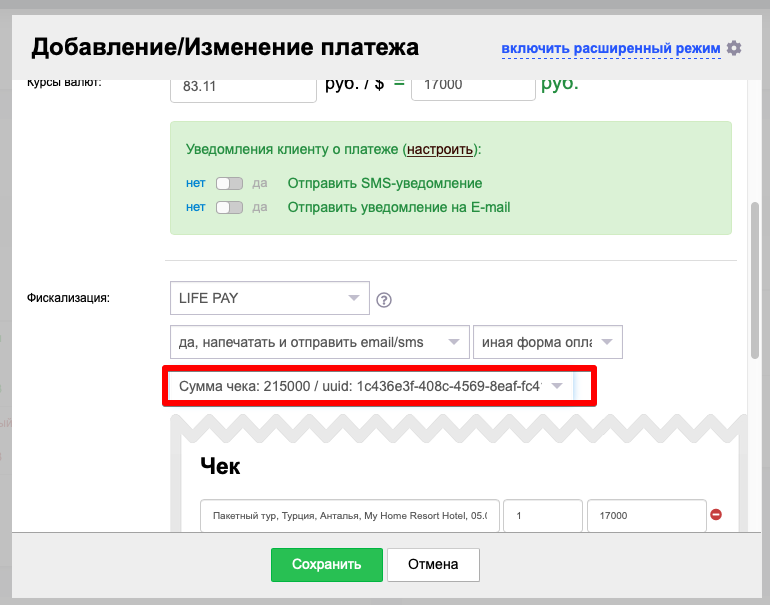The width and height of the screenshot is (770, 605).
Task: Click the 'Отправить SMS-уведомление' label
Action: (385, 183)
